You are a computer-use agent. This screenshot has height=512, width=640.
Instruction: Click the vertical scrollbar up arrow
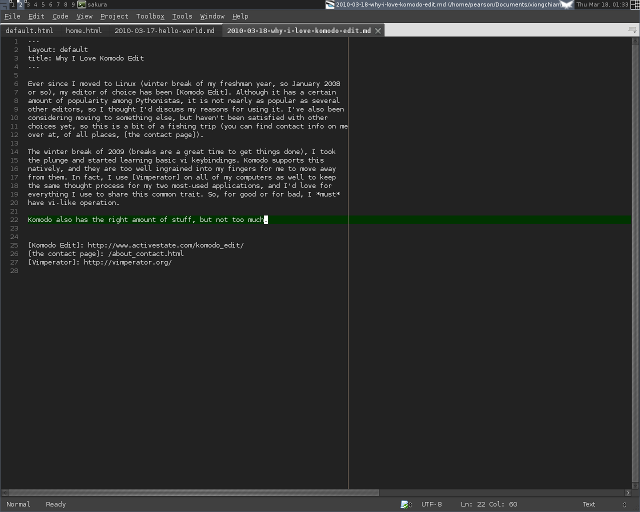[635, 41]
